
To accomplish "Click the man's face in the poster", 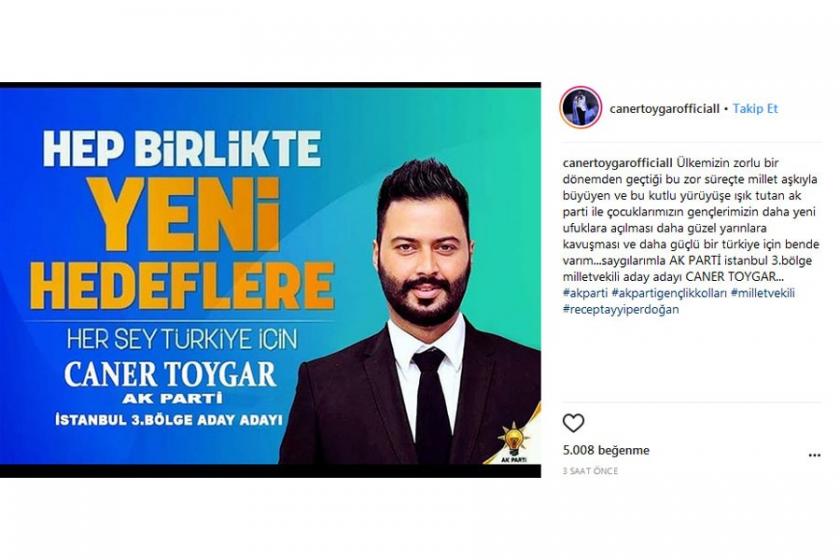I will [423, 257].
